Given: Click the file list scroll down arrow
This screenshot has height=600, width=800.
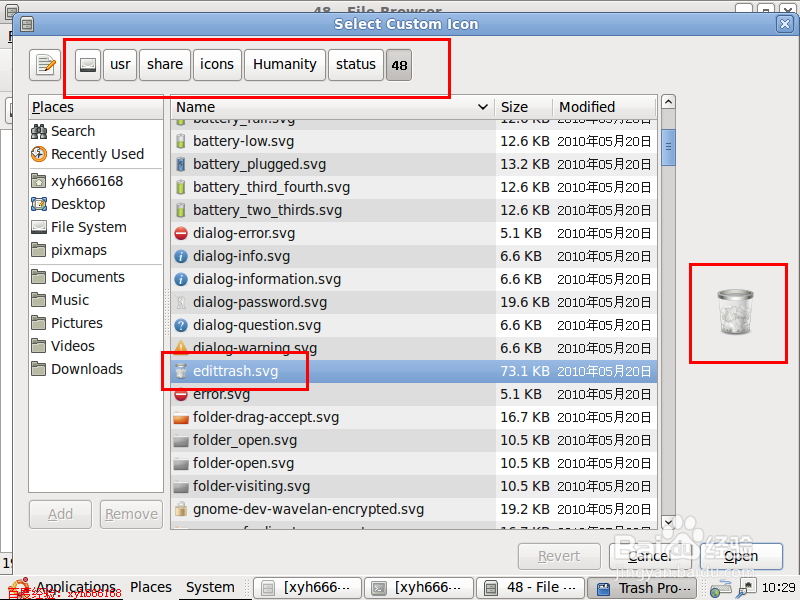Looking at the screenshot, I should [668, 522].
